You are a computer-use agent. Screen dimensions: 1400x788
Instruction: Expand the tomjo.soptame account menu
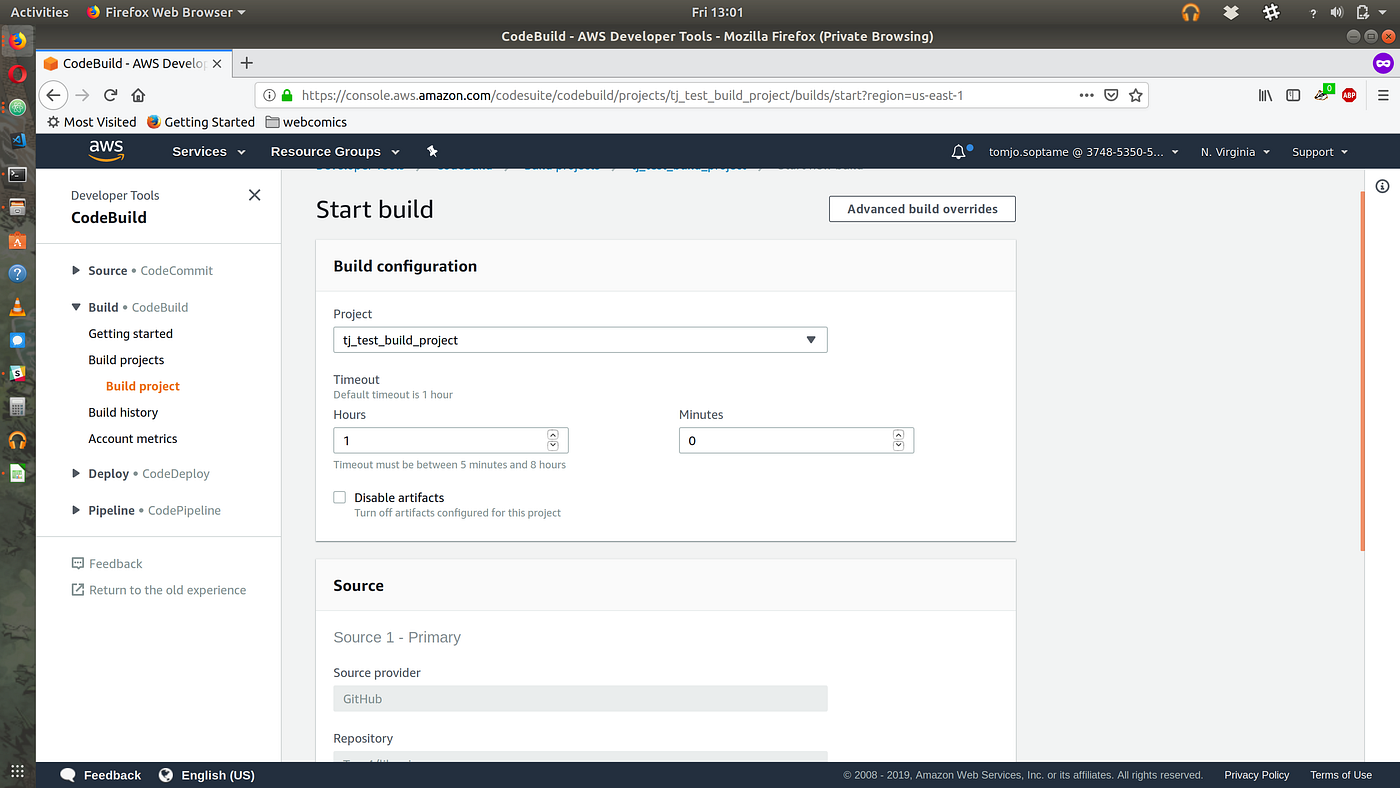[1083, 151]
